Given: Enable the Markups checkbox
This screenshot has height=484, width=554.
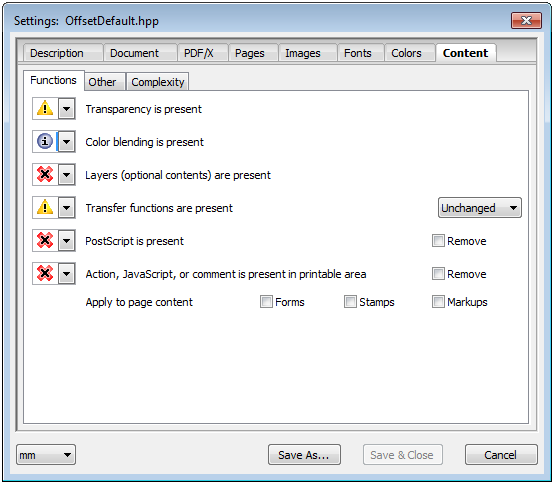Looking at the screenshot, I should click(438, 302).
